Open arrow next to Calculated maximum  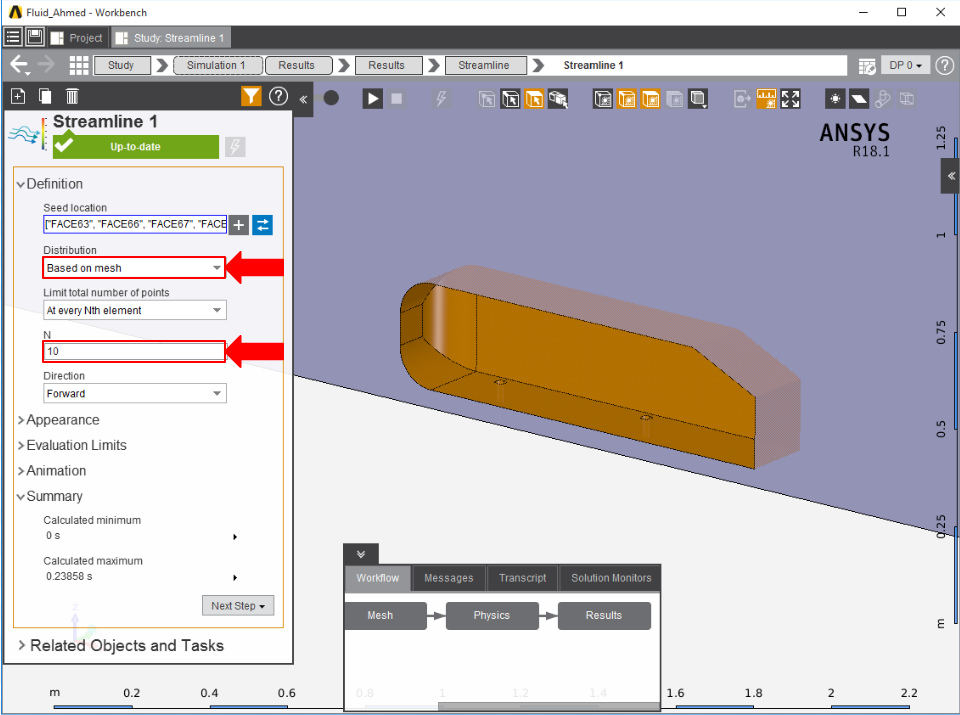pyautogui.click(x=234, y=577)
